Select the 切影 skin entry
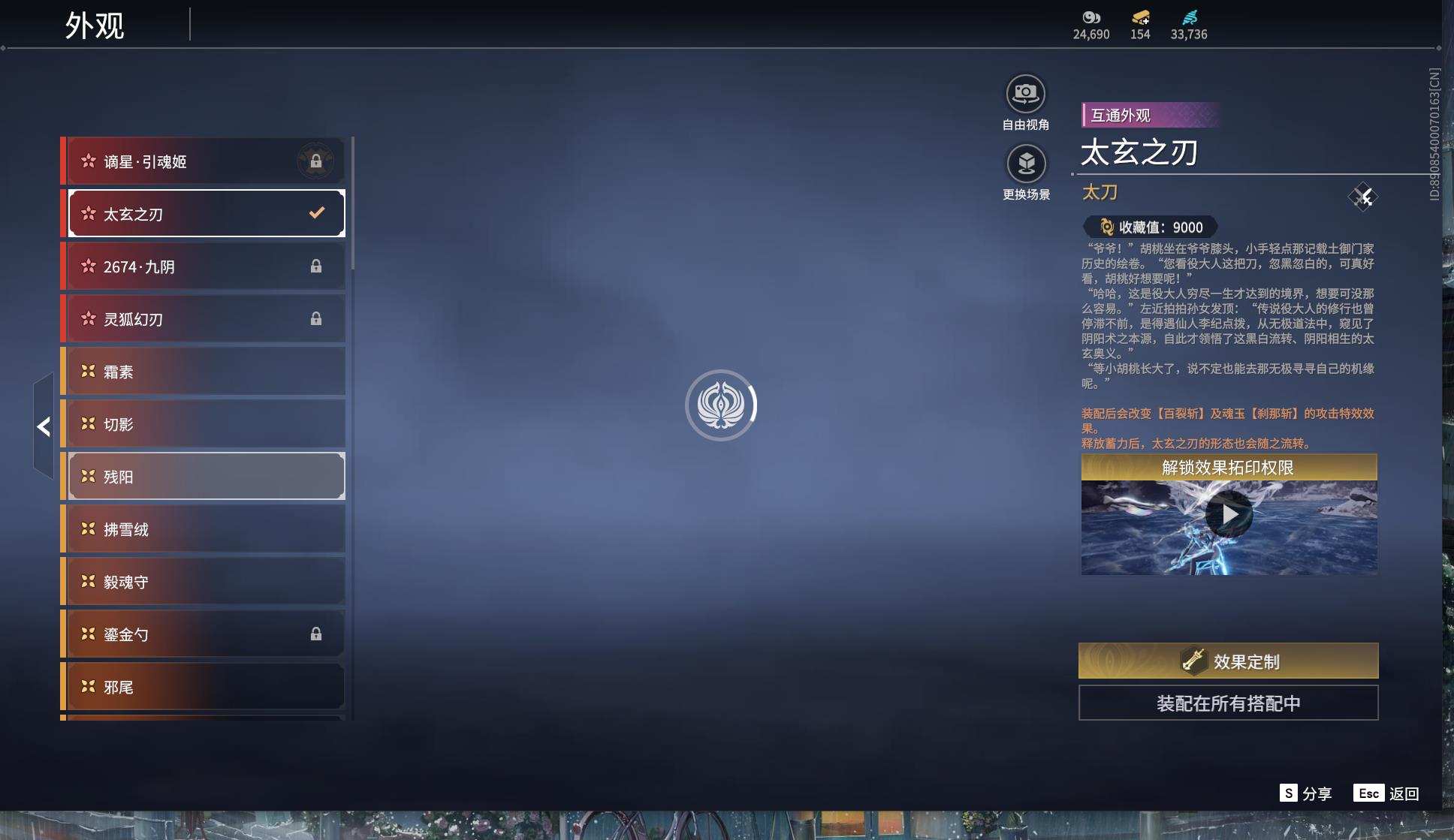This screenshot has height=840, width=1454. [x=203, y=424]
